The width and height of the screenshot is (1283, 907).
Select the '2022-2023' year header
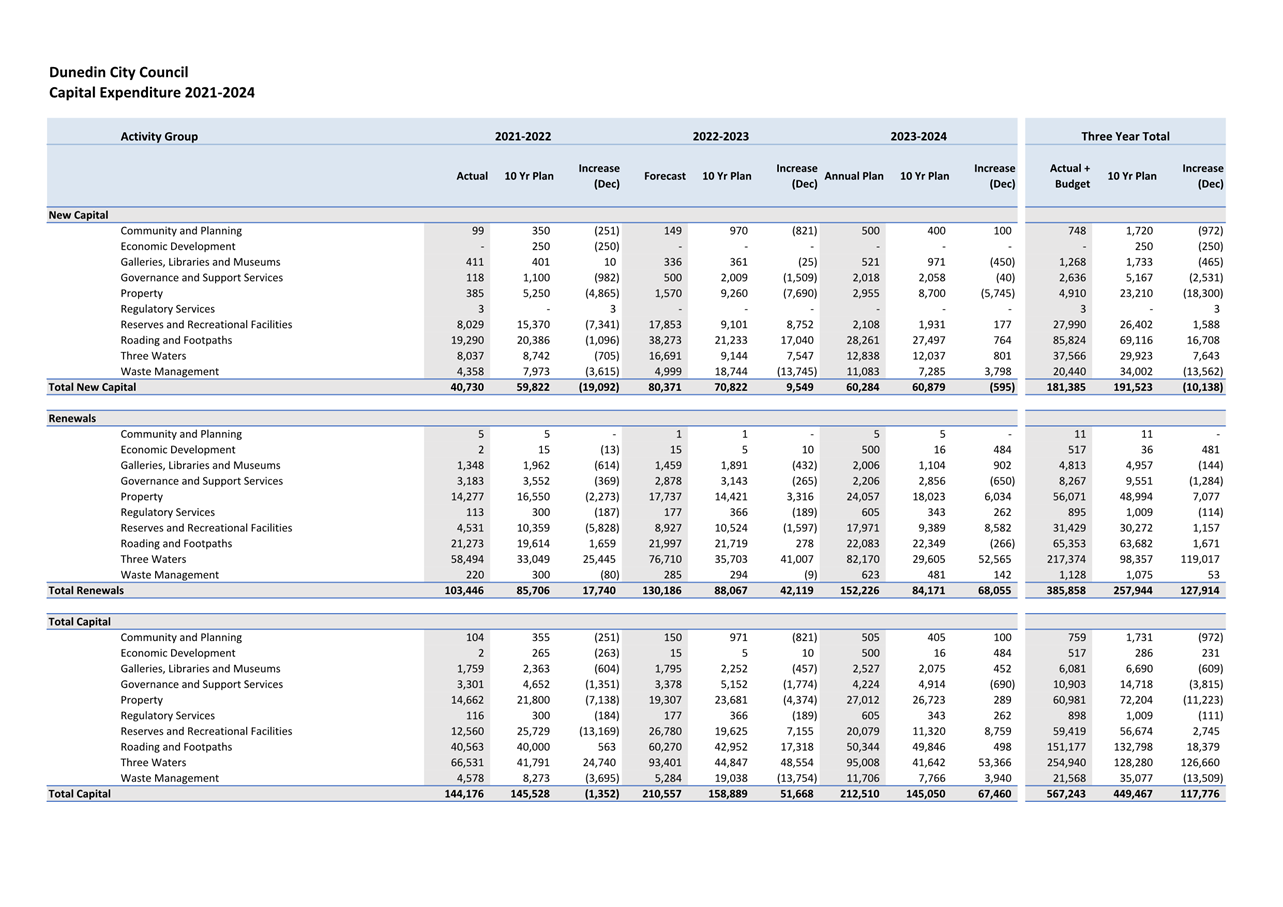pos(721,136)
